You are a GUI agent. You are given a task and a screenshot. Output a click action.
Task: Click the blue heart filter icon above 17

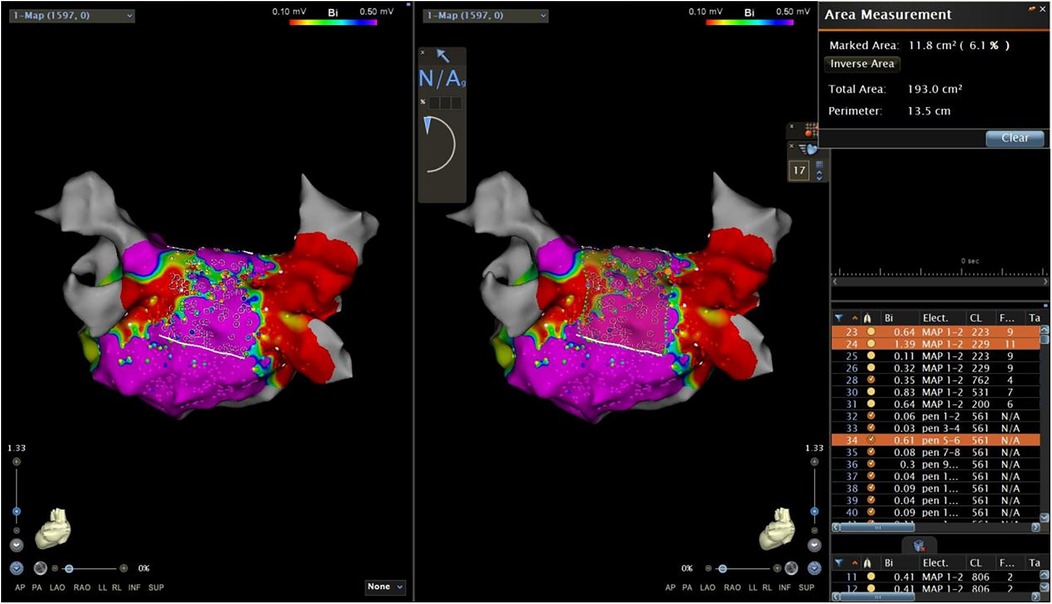point(808,149)
